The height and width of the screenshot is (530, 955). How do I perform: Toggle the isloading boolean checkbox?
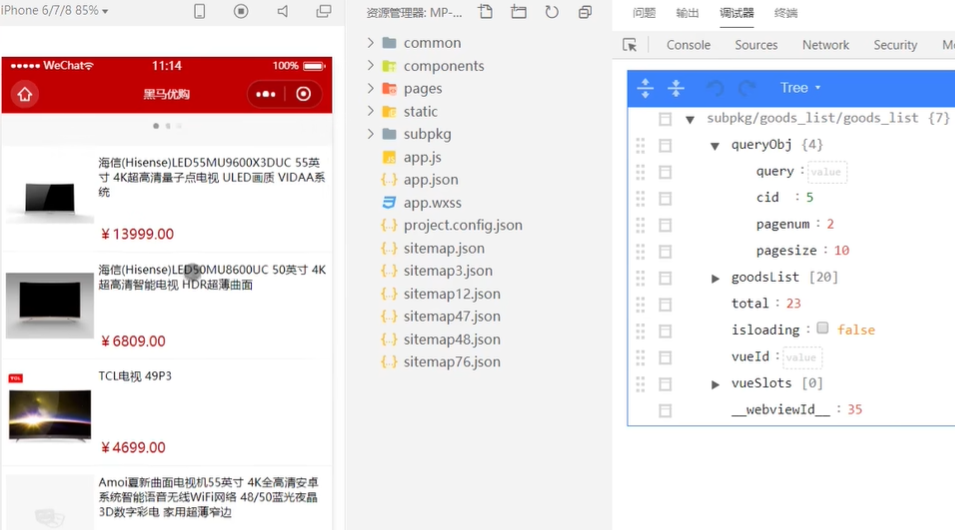[x=822, y=328]
